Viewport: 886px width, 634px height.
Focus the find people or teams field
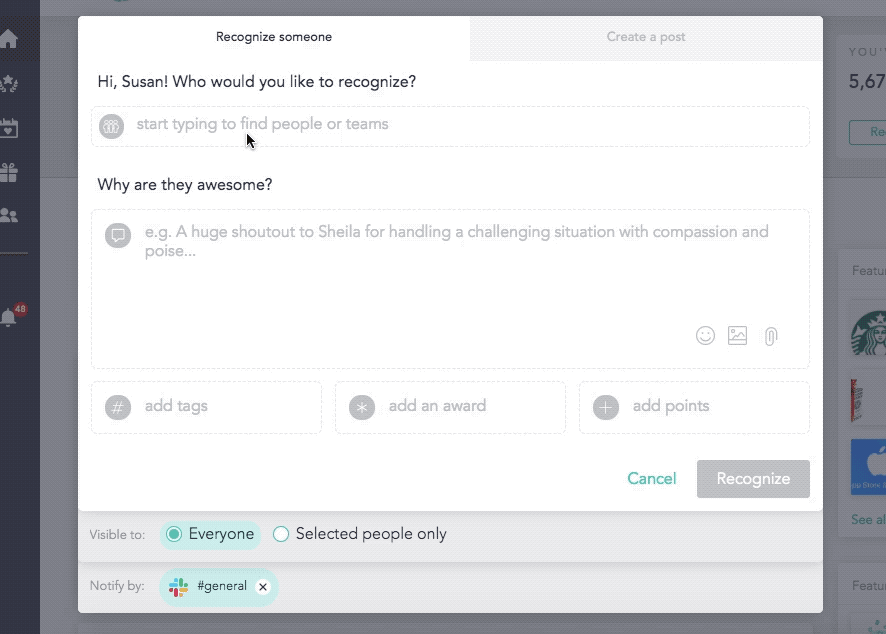tap(450, 126)
